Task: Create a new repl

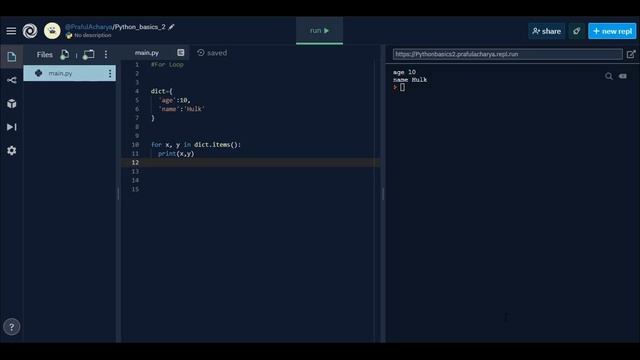Action: pyautogui.click(x=612, y=31)
